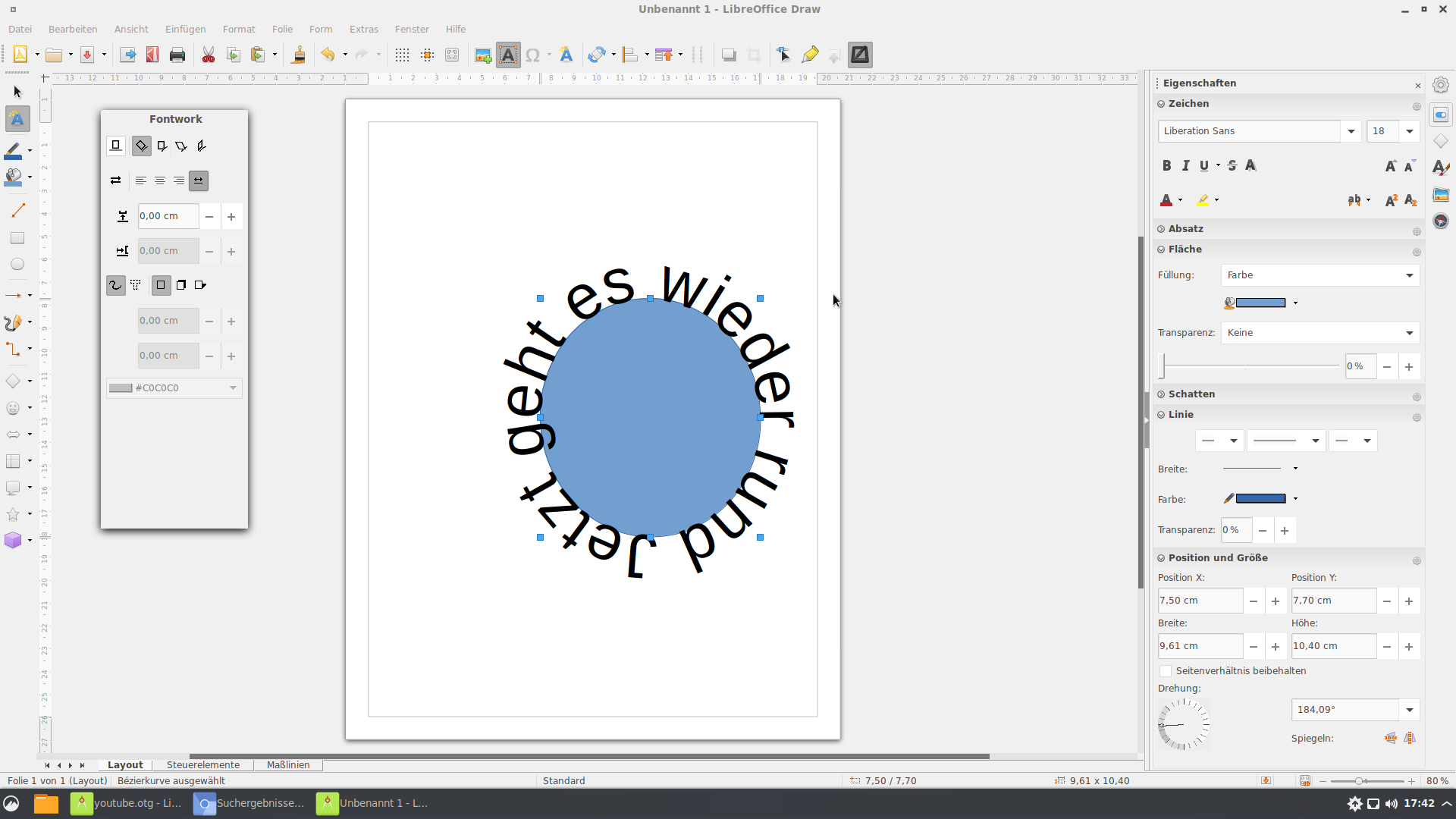
Task: Toggle Italic formatting in Zeichen section
Action: [x=1185, y=165]
